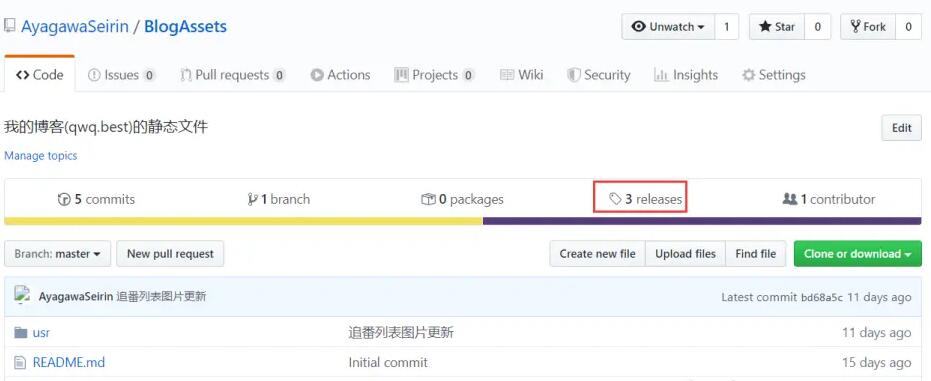Open the latest commit message 追番列表图片更新

point(161,297)
